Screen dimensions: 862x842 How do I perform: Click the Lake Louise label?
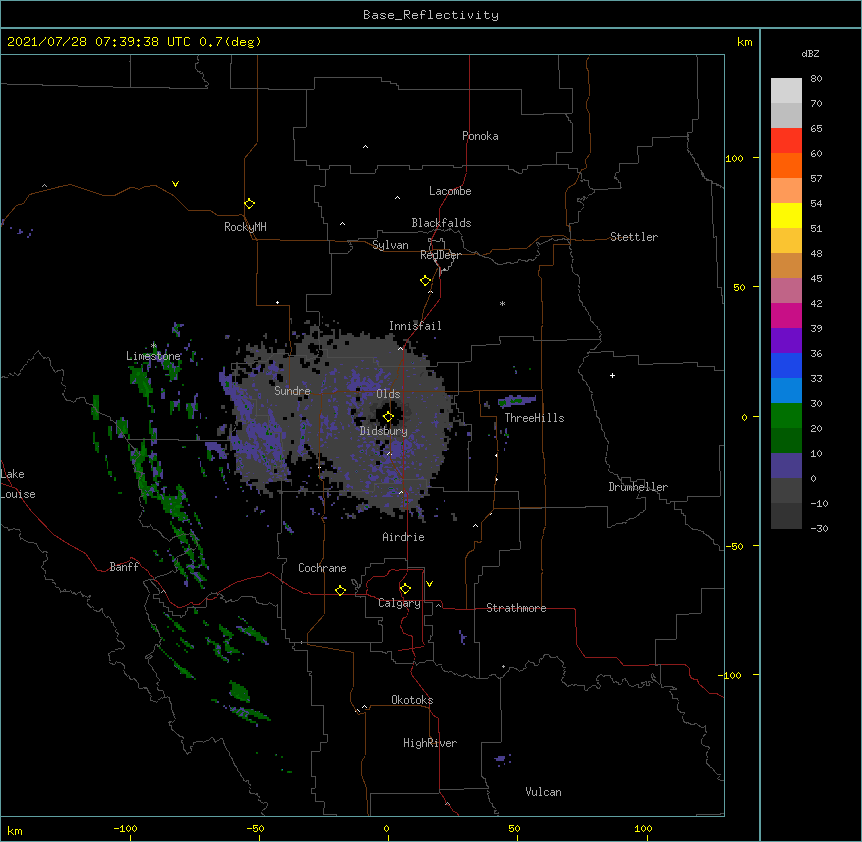[18, 484]
